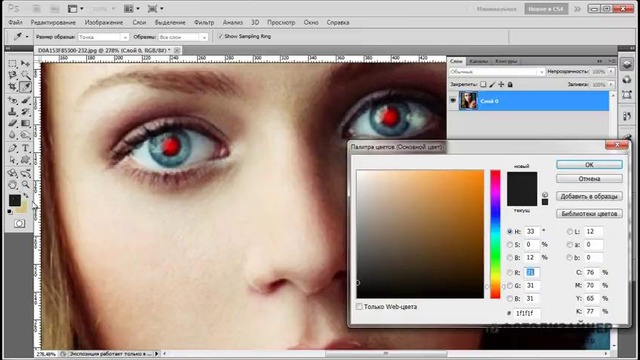The image size is (640, 360).
Task: Open the Layers panel options menu
Action: (613, 61)
